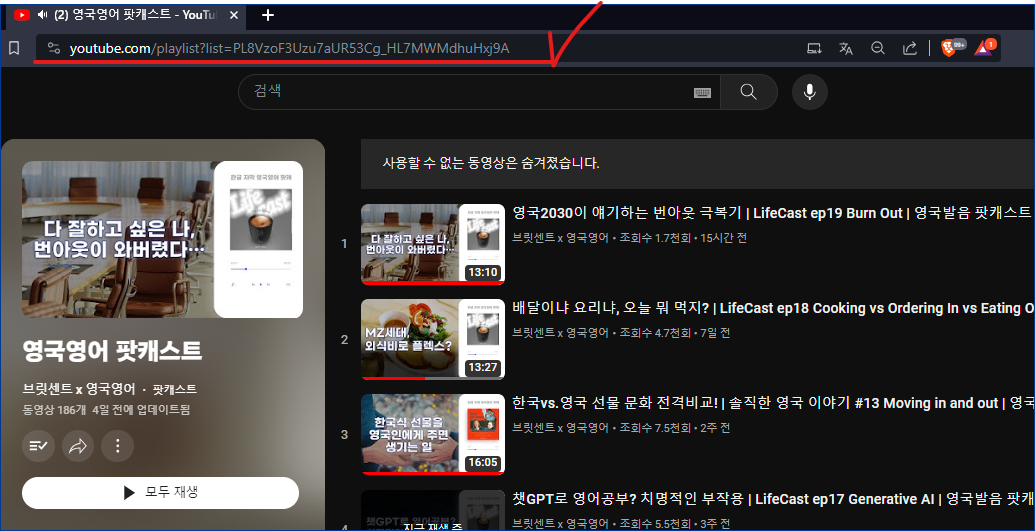
Task: Click 사용할 수 없는 동영상은 숨겨졌습니다 notice
Action: [x=491, y=163]
